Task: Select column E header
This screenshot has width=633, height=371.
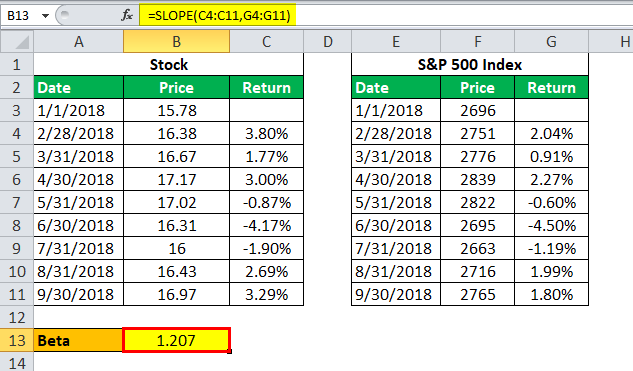Action: click(396, 42)
